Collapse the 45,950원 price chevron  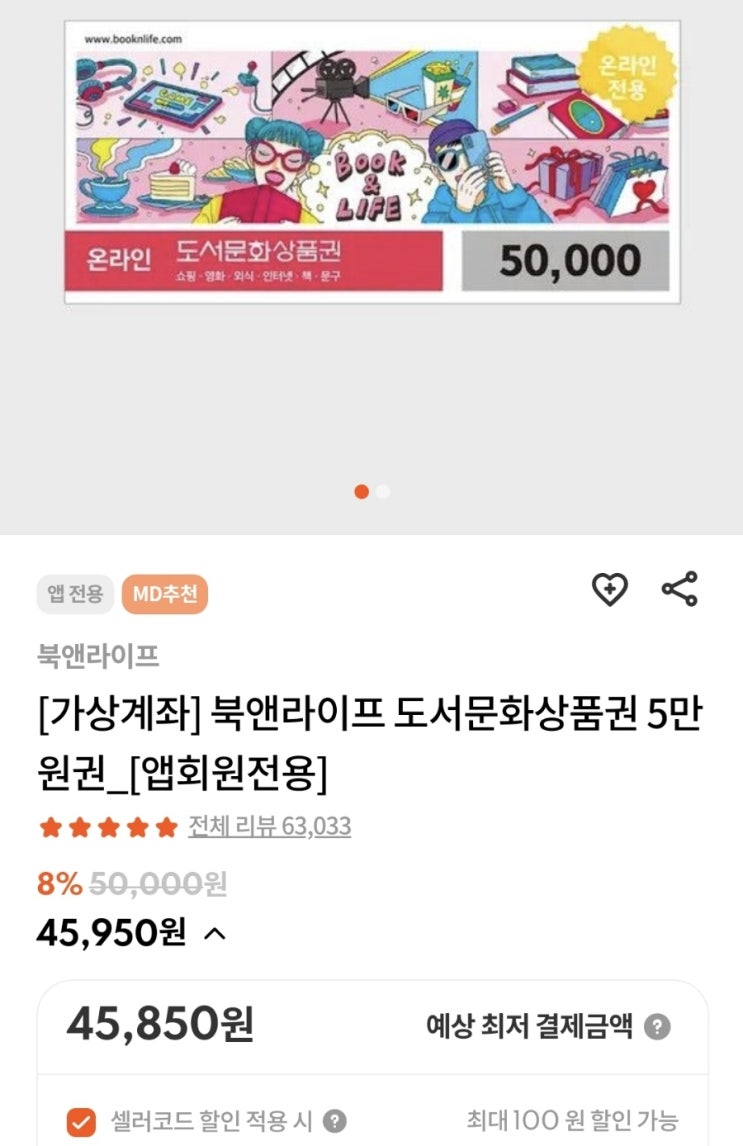coord(215,933)
